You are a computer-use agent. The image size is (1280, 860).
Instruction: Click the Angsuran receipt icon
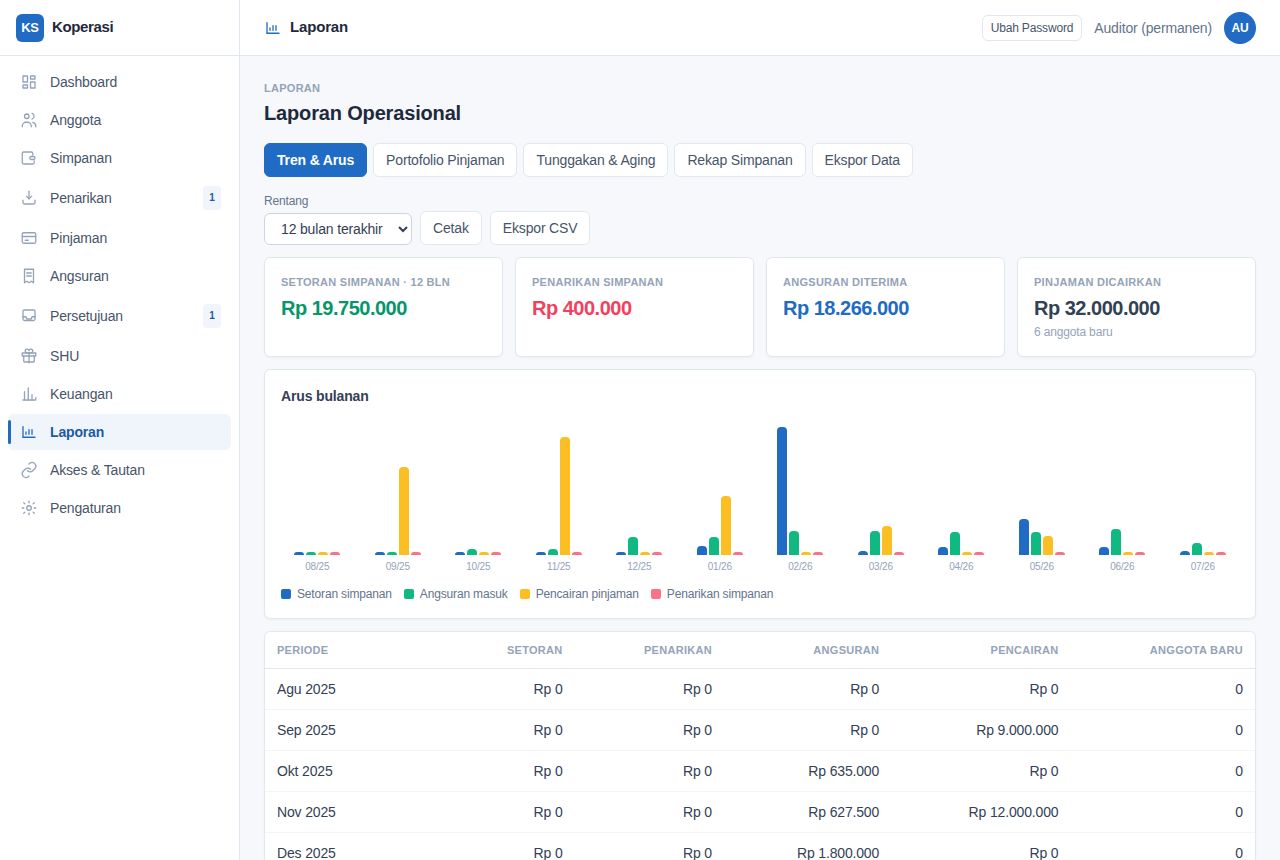click(x=29, y=276)
